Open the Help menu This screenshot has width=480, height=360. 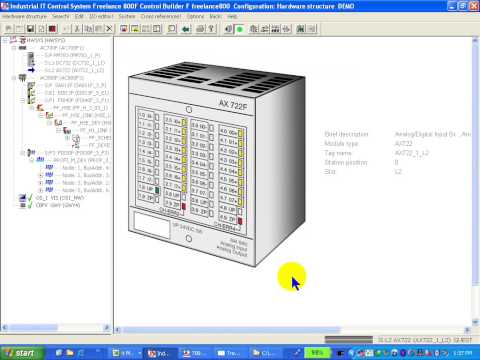pos(232,16)
